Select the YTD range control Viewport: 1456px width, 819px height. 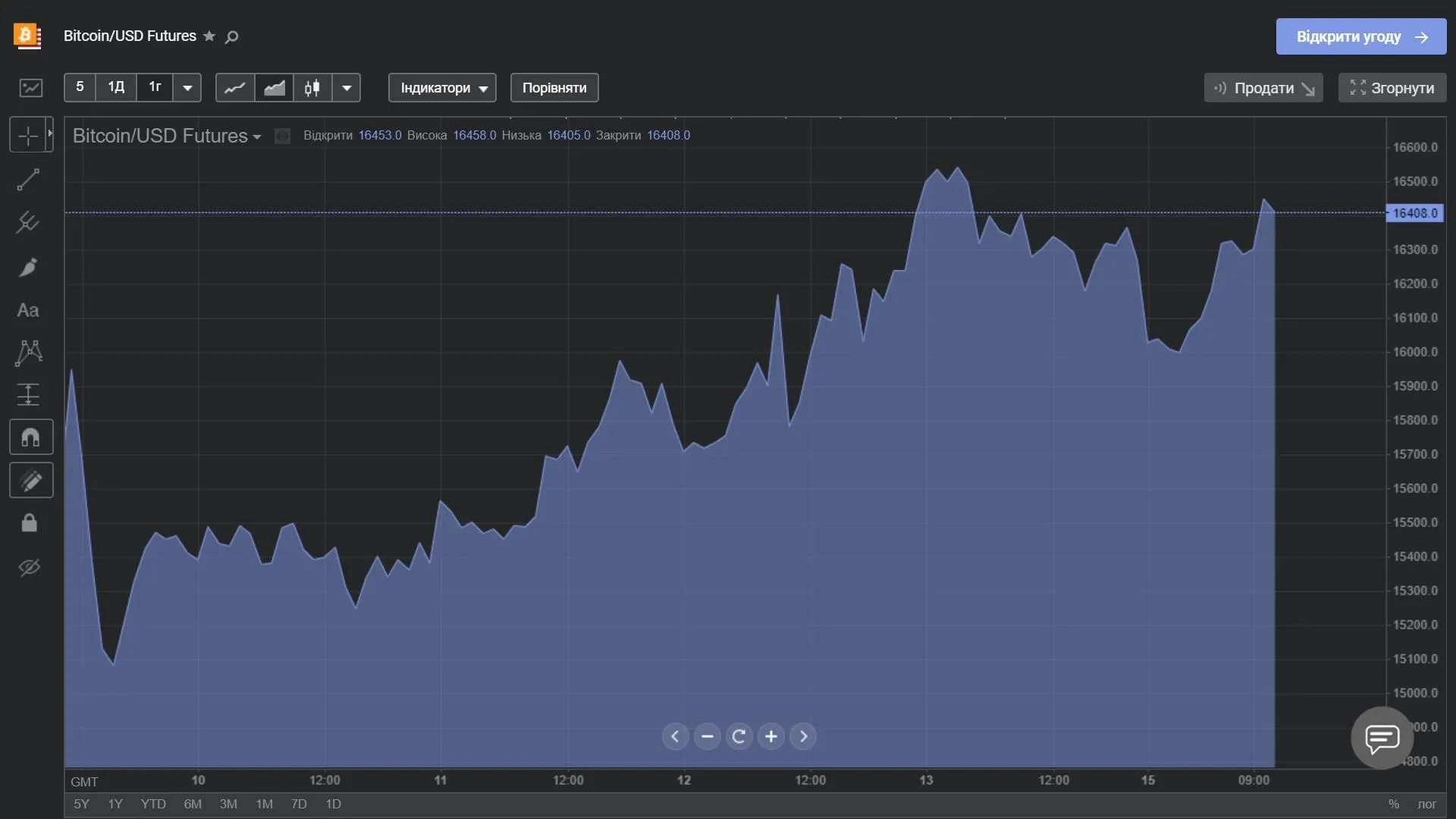click(152, 804)
